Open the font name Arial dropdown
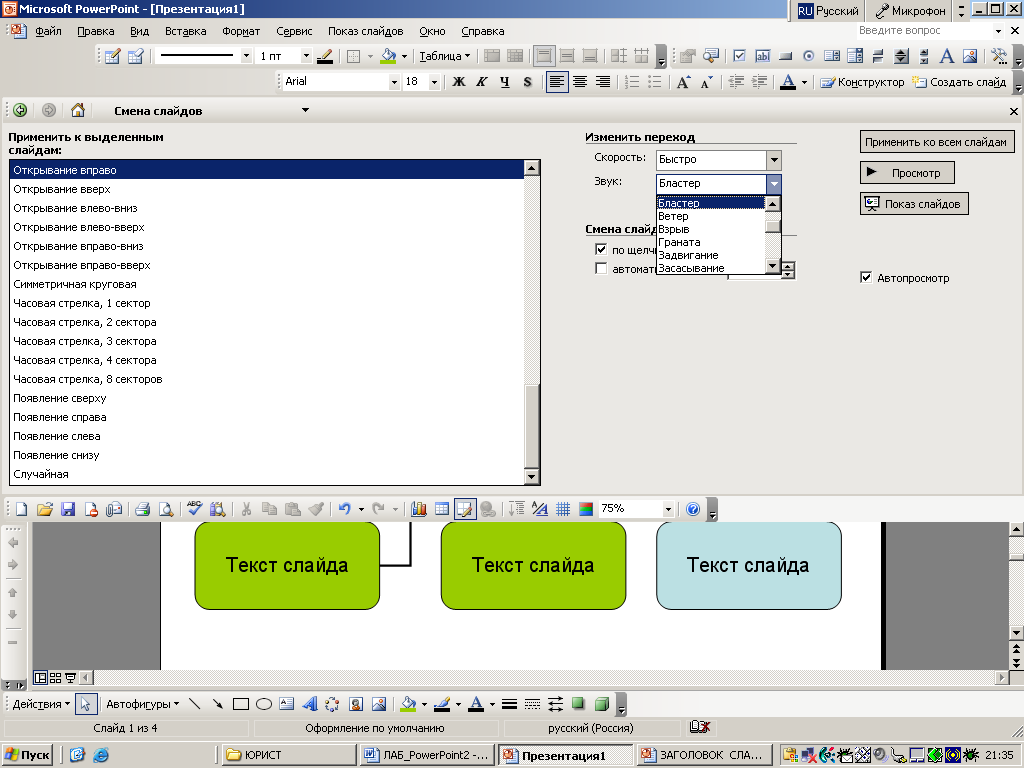The width and height of the screenshot is (1024, 768). (x=394, y=82)
